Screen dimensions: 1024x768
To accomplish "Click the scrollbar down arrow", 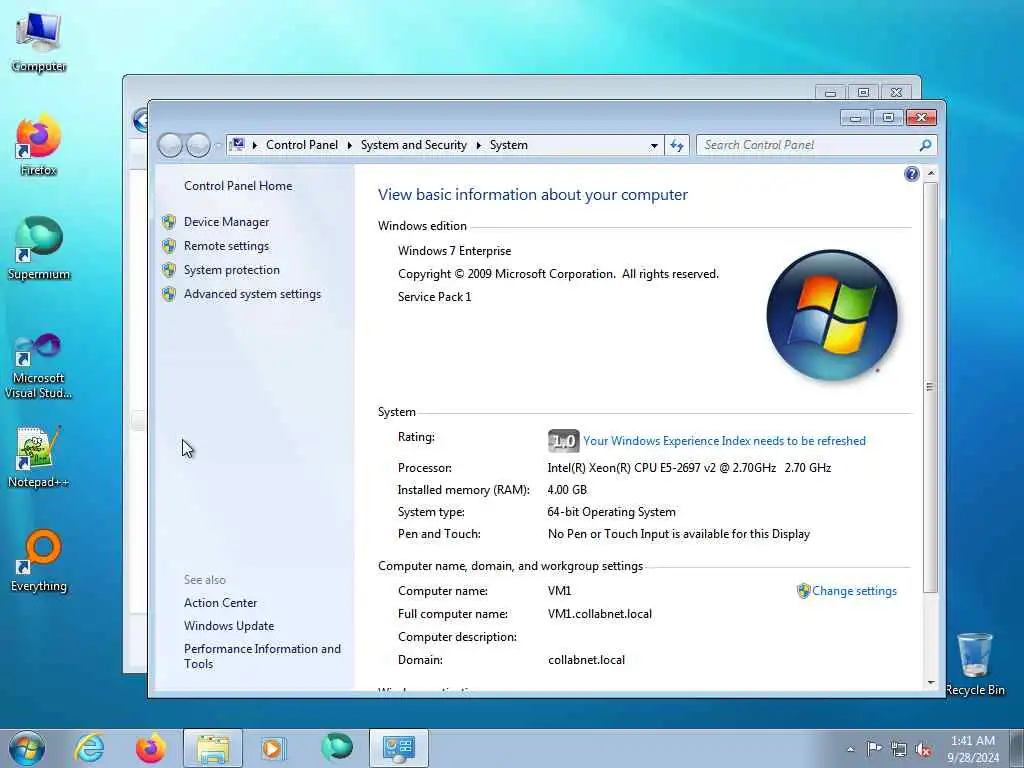I will tap(931, 682).
